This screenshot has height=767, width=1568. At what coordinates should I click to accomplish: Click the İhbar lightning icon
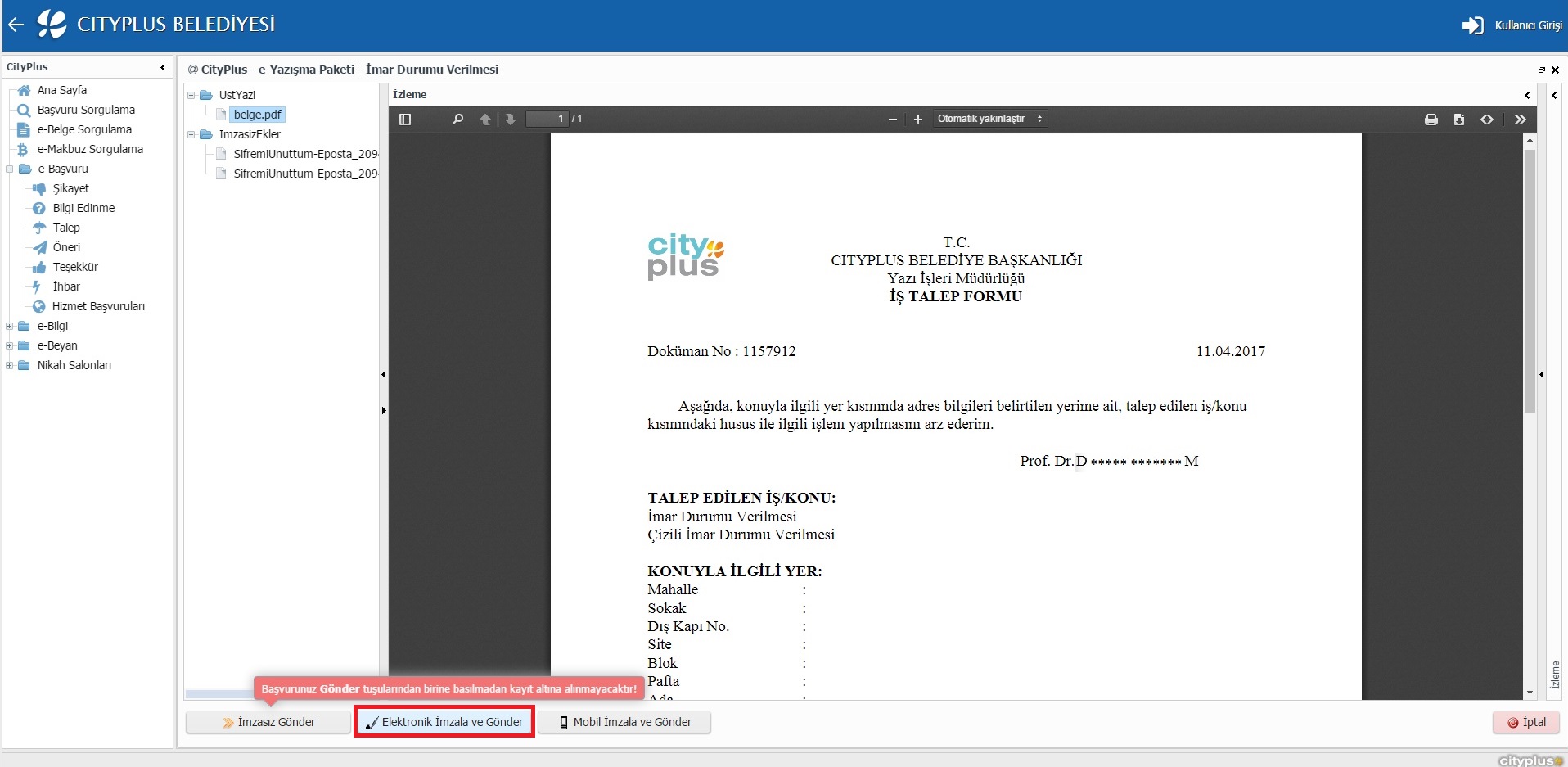click(x=37, y=286)
